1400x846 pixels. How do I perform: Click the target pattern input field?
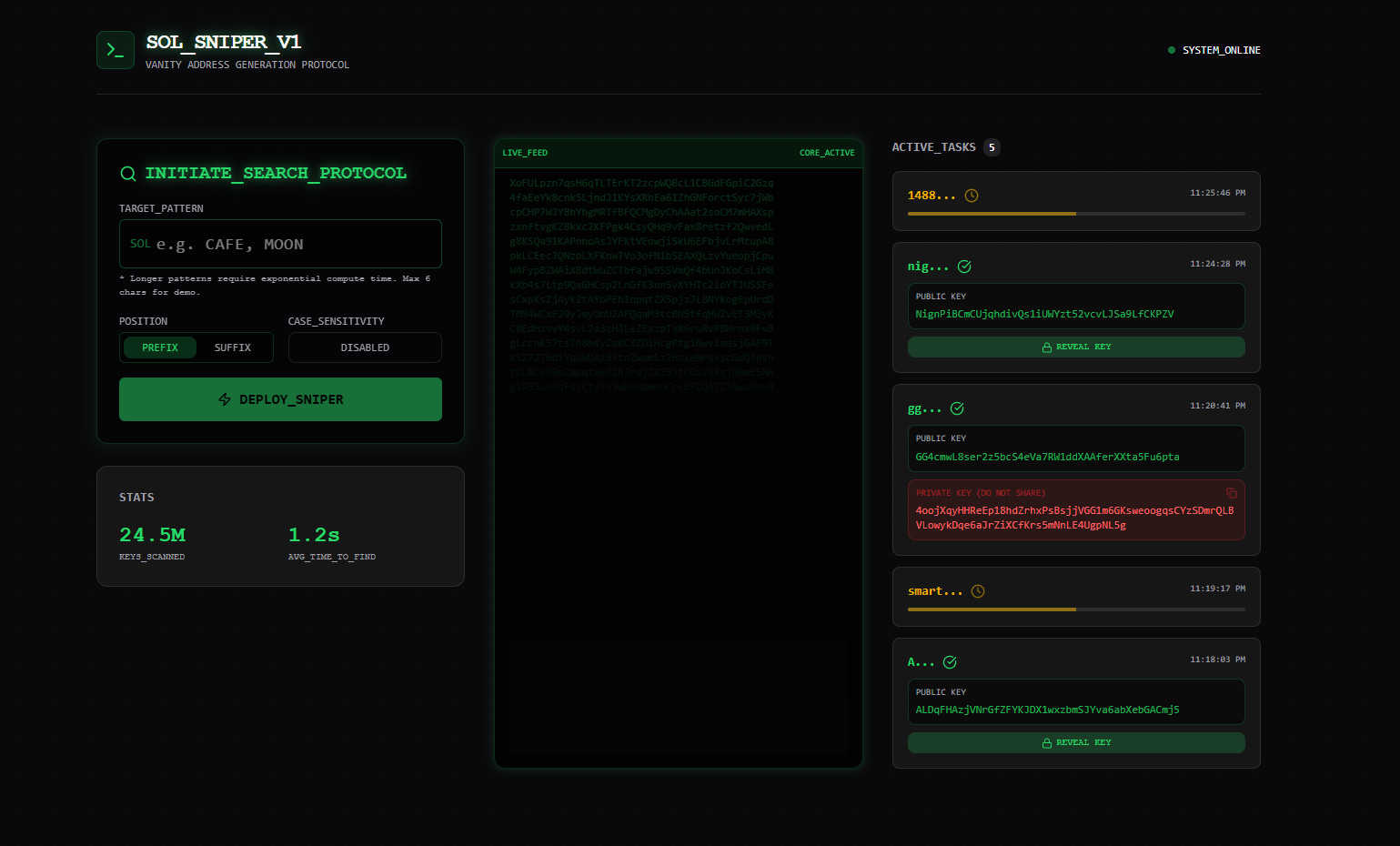click(x=280, y=244)
